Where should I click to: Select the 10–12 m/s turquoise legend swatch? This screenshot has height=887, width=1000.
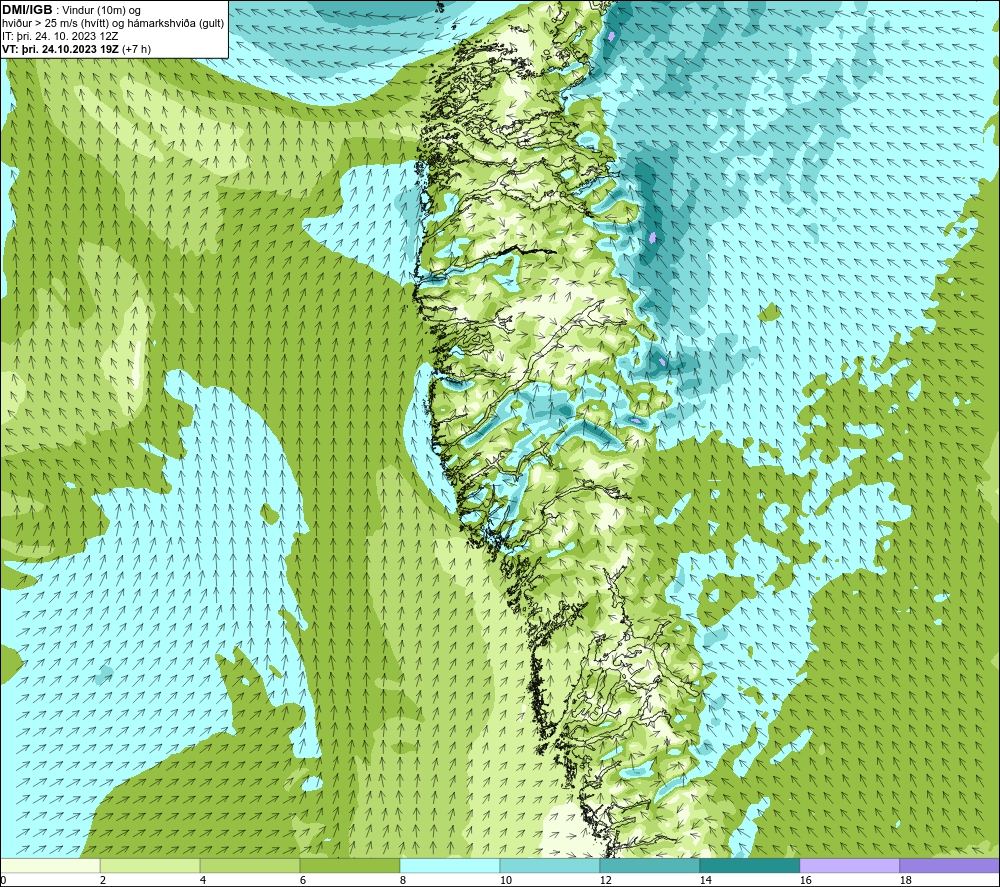(x=550, y=865)
